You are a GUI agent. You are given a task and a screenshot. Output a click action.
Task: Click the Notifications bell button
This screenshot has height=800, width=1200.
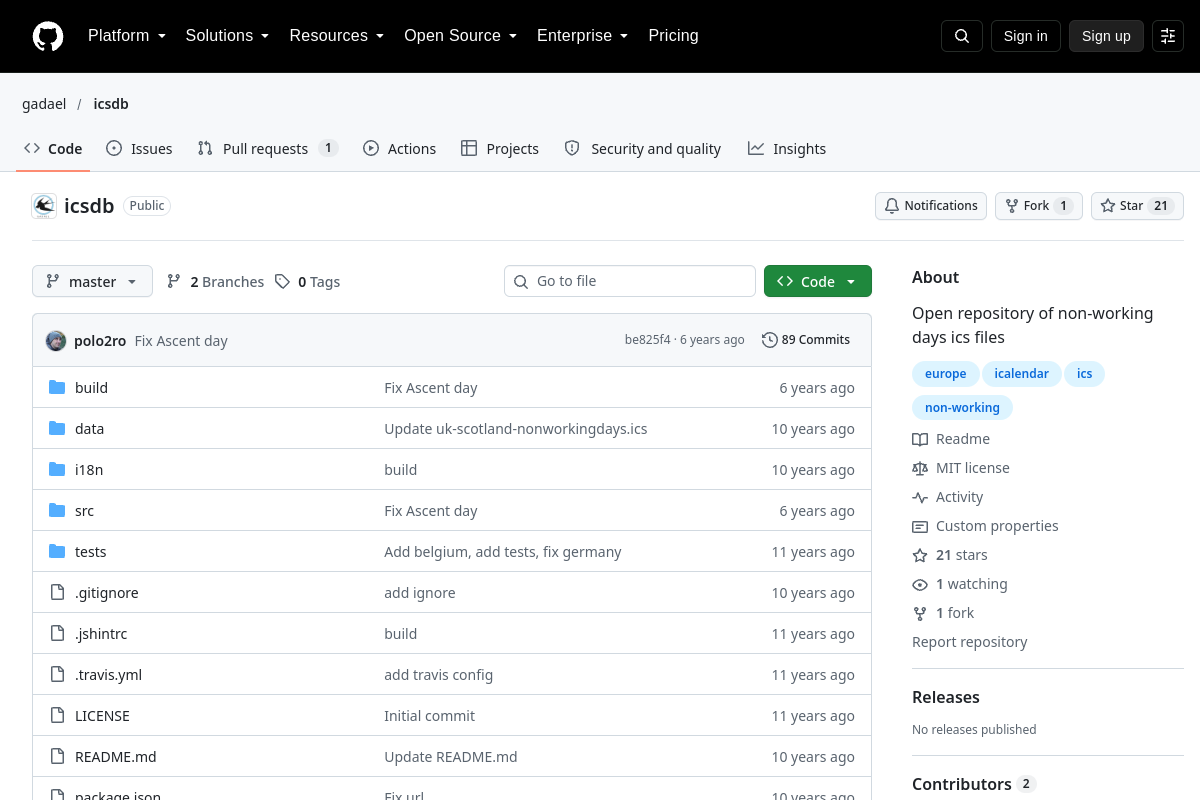tap(931, 206)
